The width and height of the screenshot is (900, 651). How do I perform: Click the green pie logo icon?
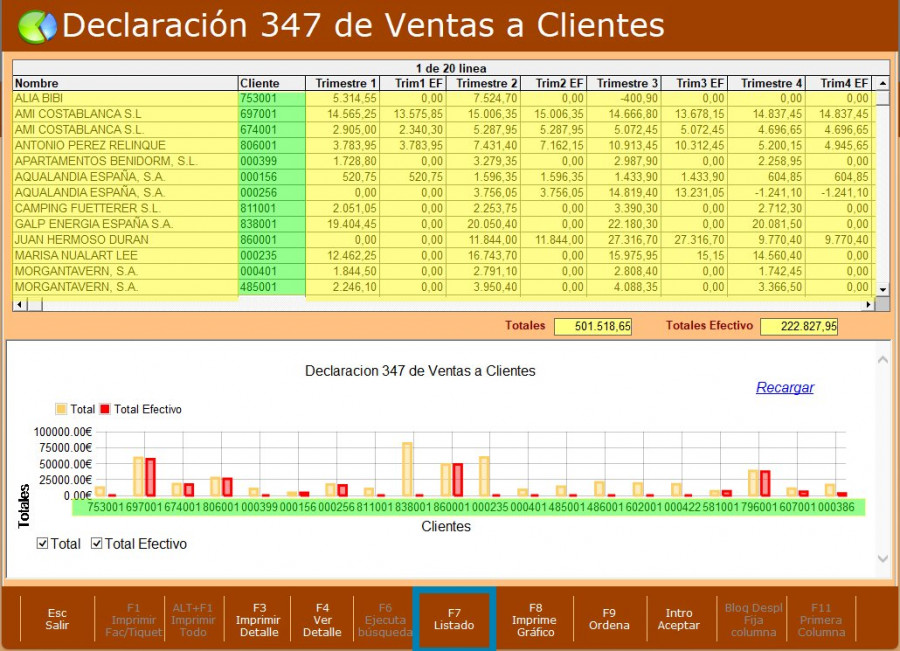37,26
